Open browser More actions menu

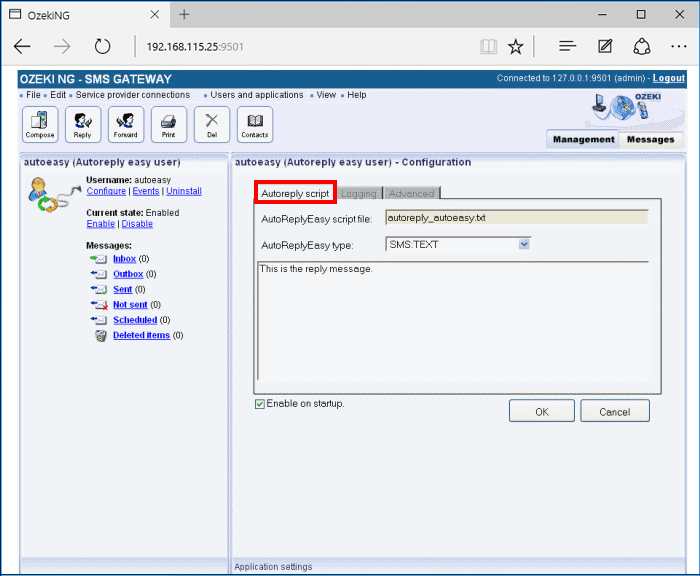pyautogui.click(x=679, y=46)
